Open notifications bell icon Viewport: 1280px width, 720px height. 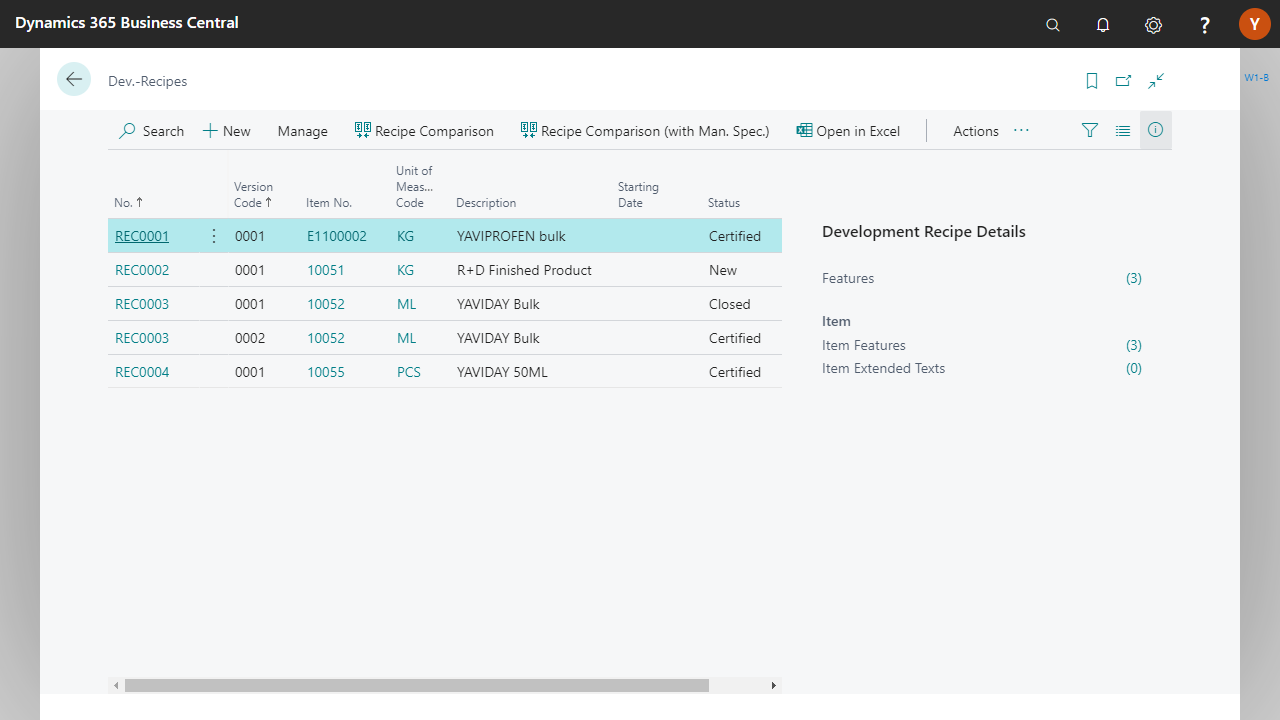point(1103,25)
